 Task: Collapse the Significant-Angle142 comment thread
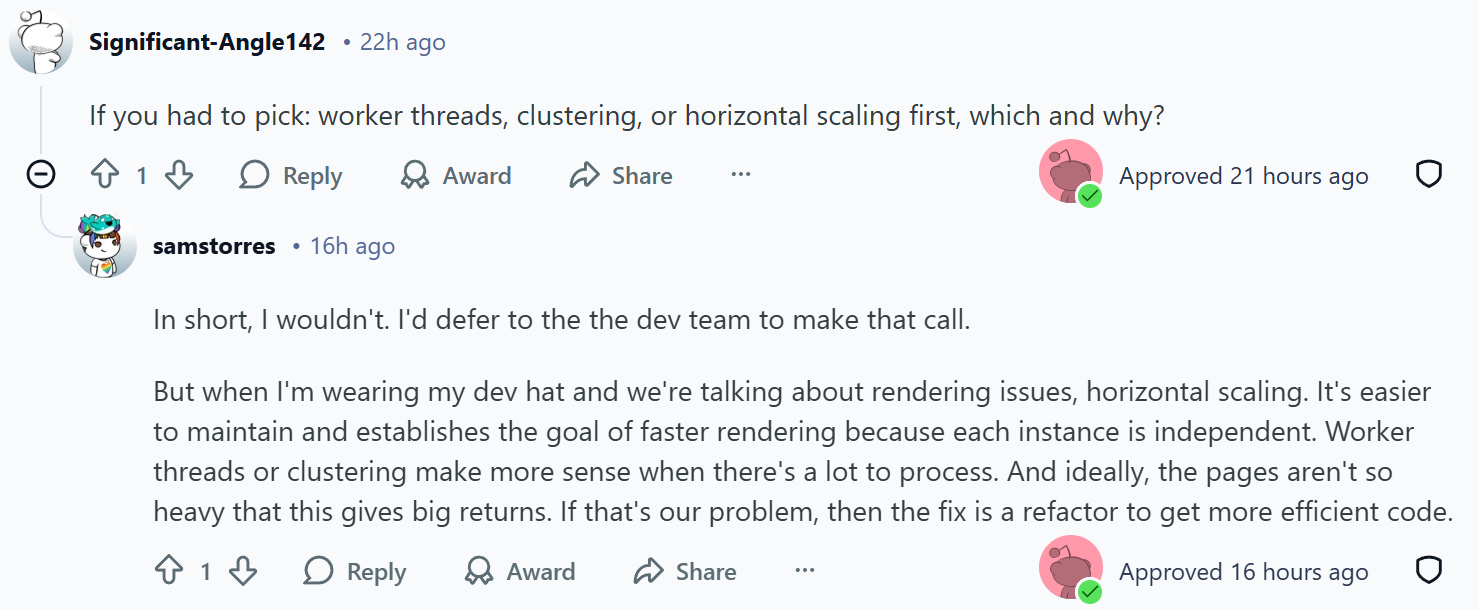(x=40, y=176)
